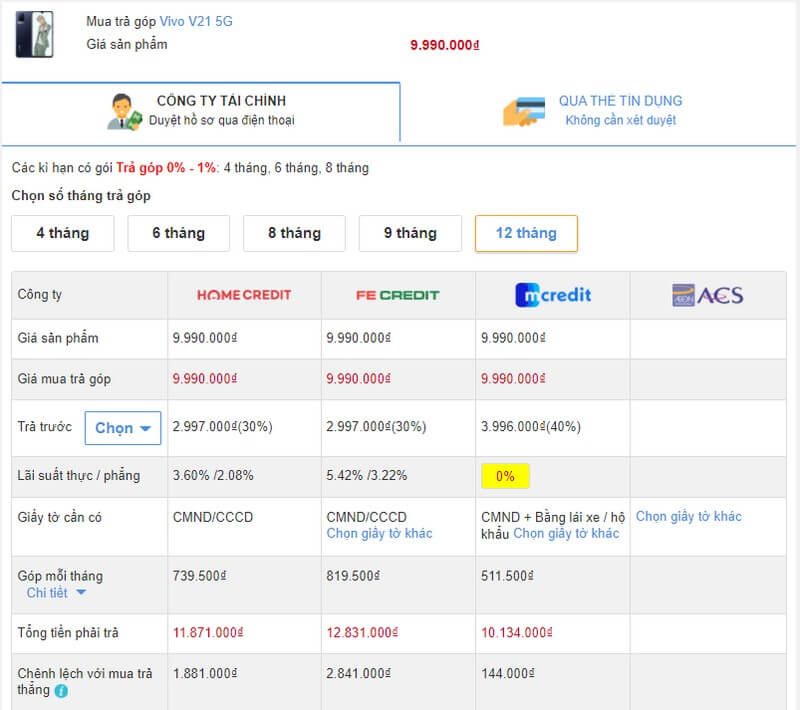800x710 pixels.
Task: Click mcredit prepayment 3.996.000đ(40%)
Action: 531,426
